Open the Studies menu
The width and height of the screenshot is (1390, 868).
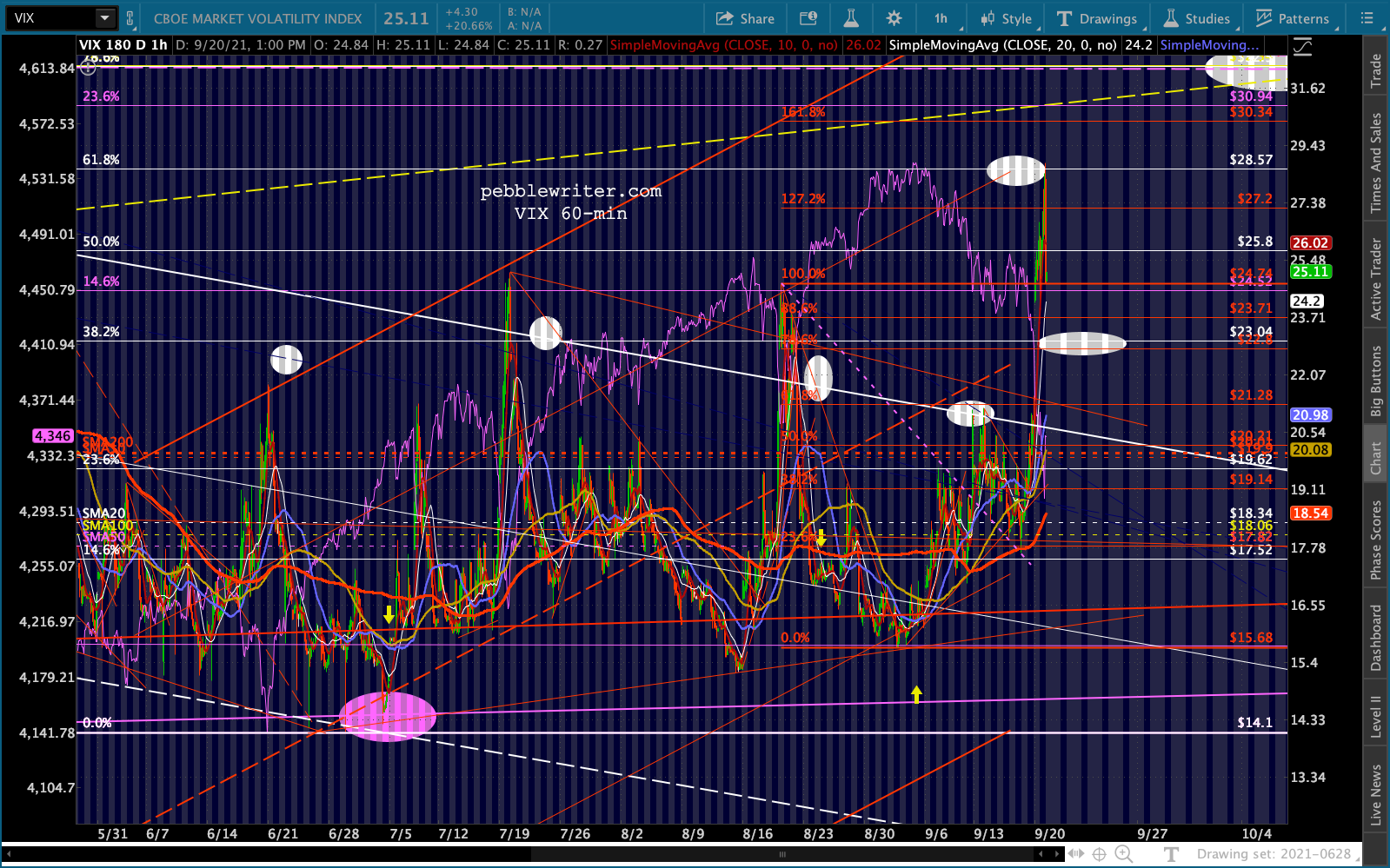[x=1198, y=18]
